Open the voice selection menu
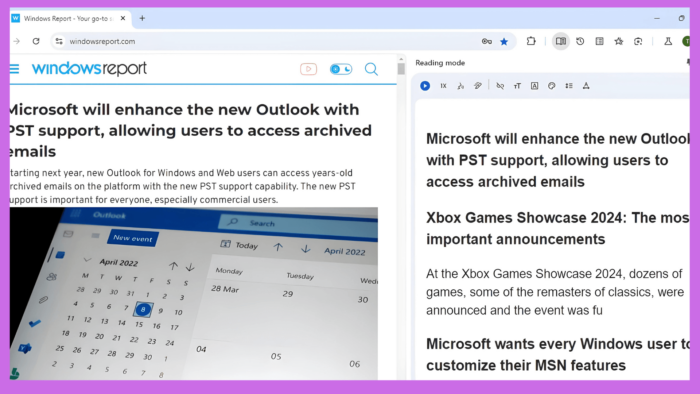 point(461,86)
